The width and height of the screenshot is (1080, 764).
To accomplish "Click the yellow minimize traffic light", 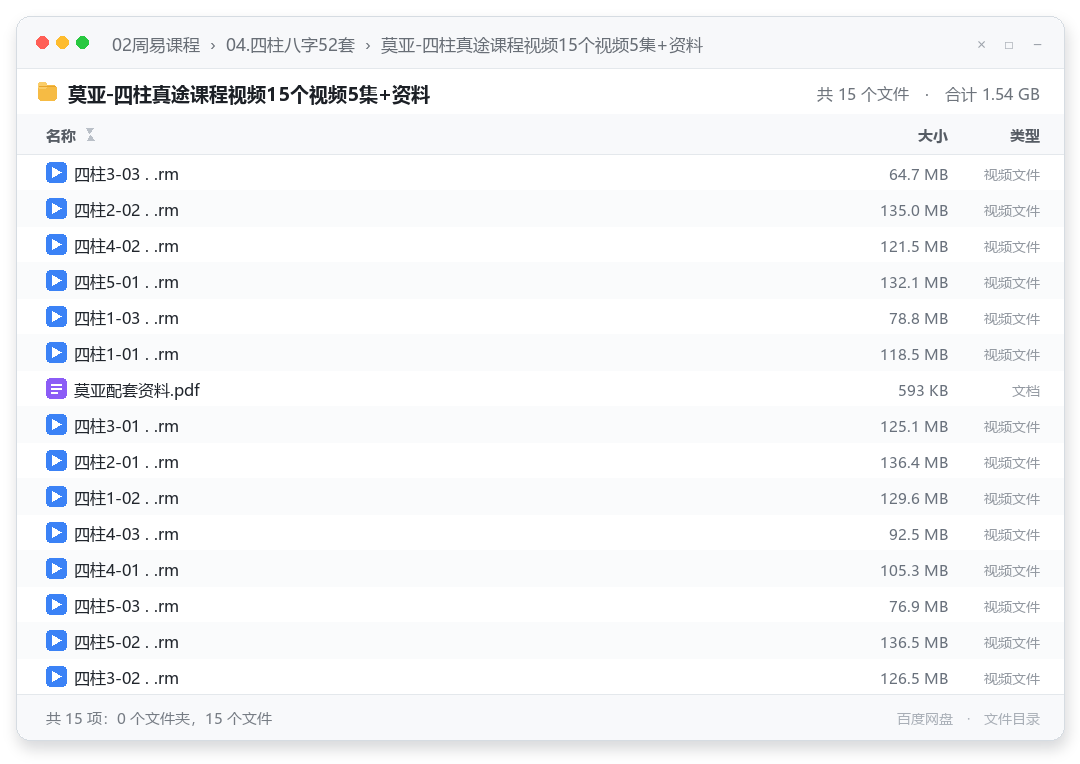I will tap(63, 43).
